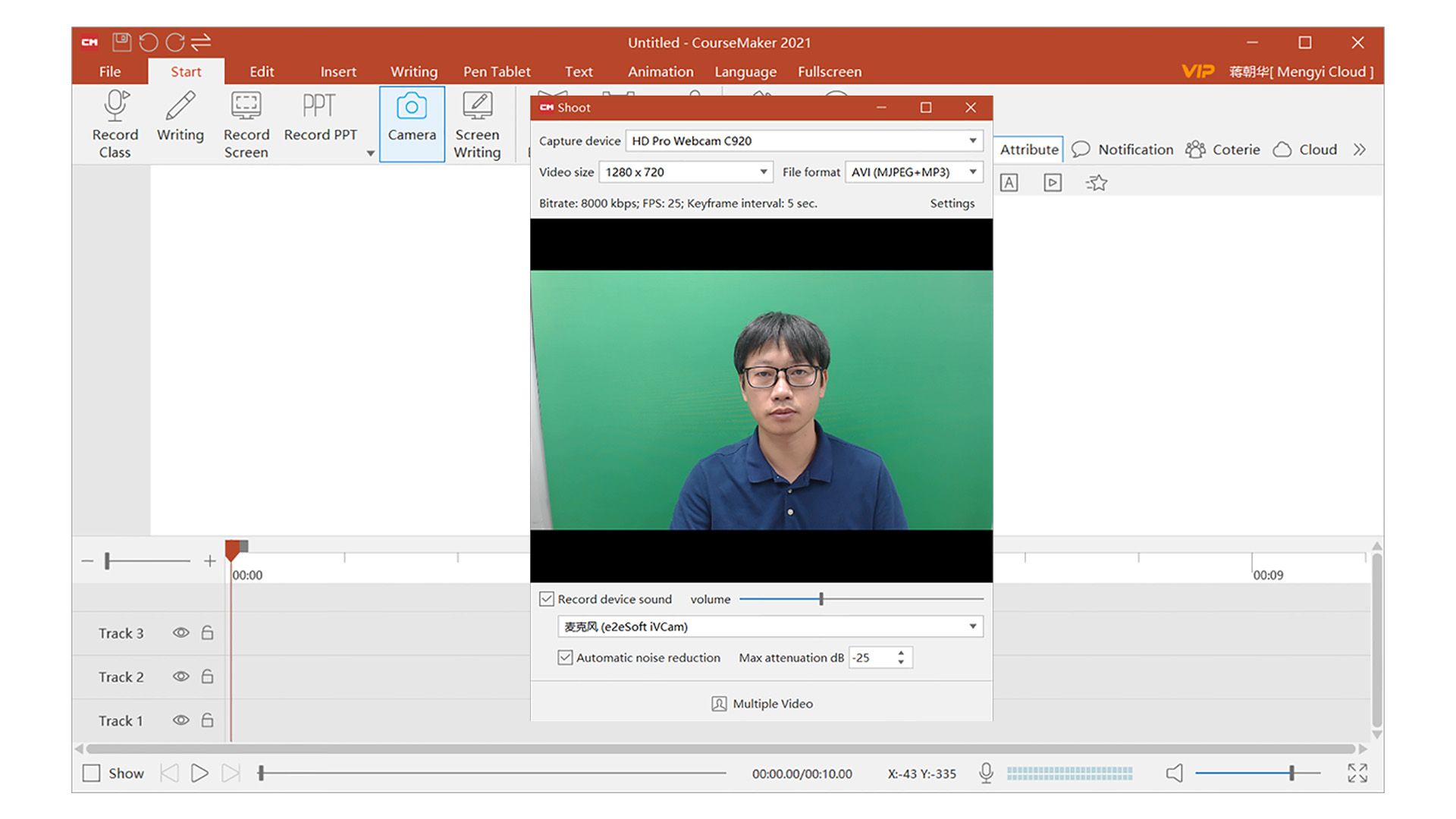Open the Pen Tablet tab
This screenshot has height=819, width=1456.
(x=497, y=71)
